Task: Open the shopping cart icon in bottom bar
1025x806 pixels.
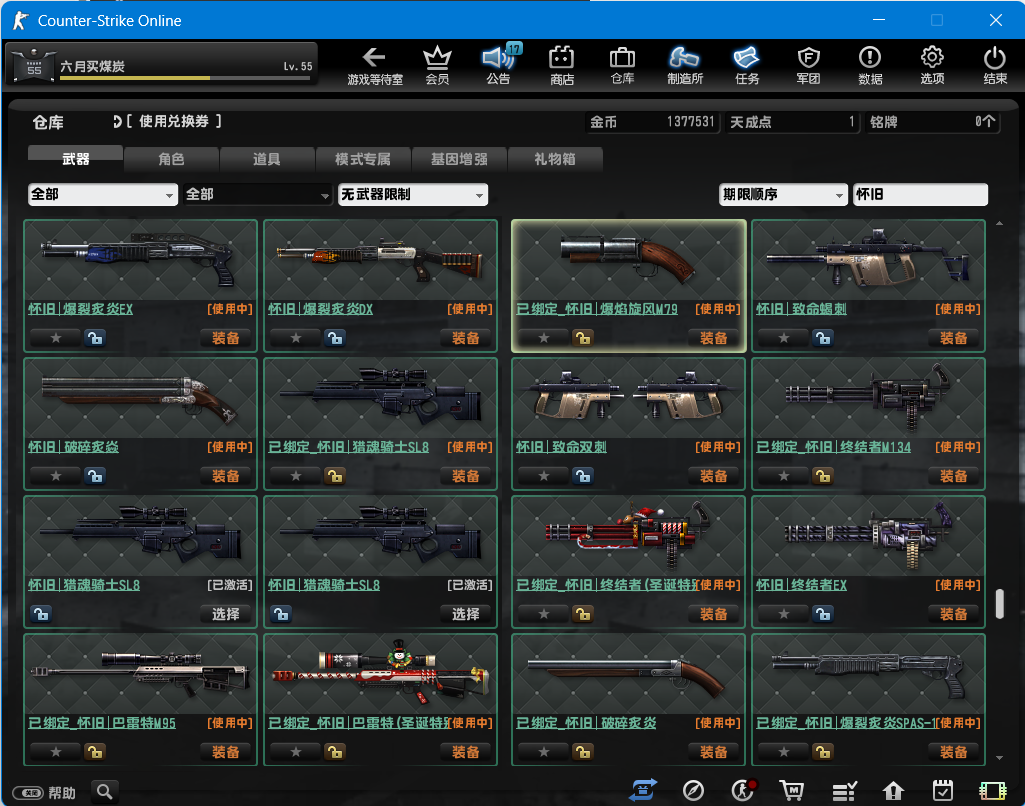Action: (x=792, y=791)
